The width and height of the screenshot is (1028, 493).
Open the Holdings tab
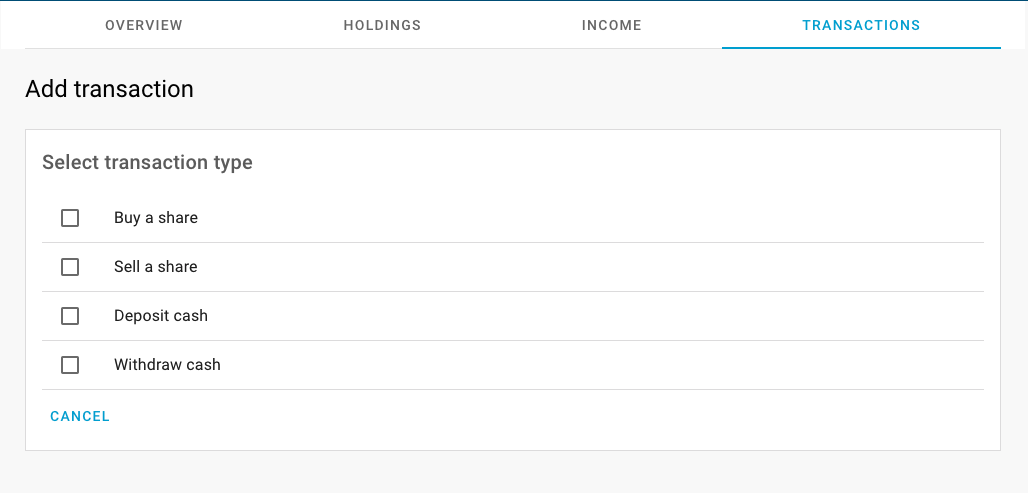pos(382,25)
